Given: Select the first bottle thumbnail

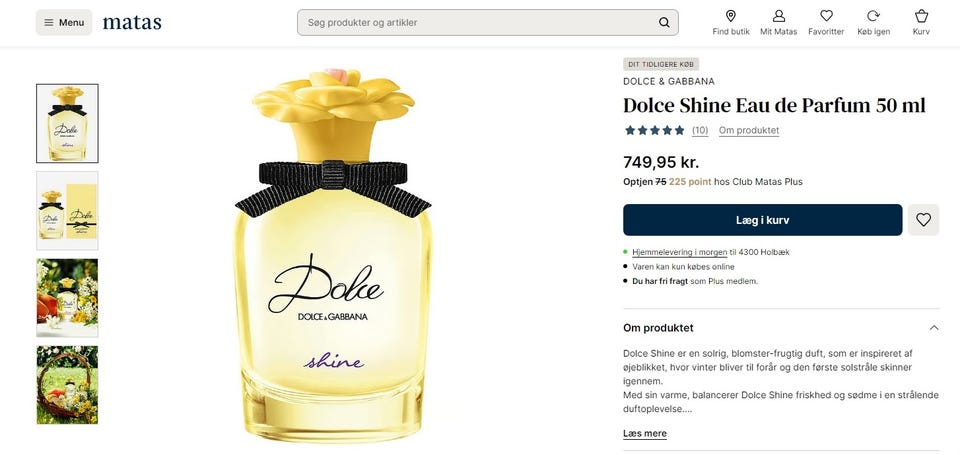Looking at the screenshot, I should [x=67, y=123].
